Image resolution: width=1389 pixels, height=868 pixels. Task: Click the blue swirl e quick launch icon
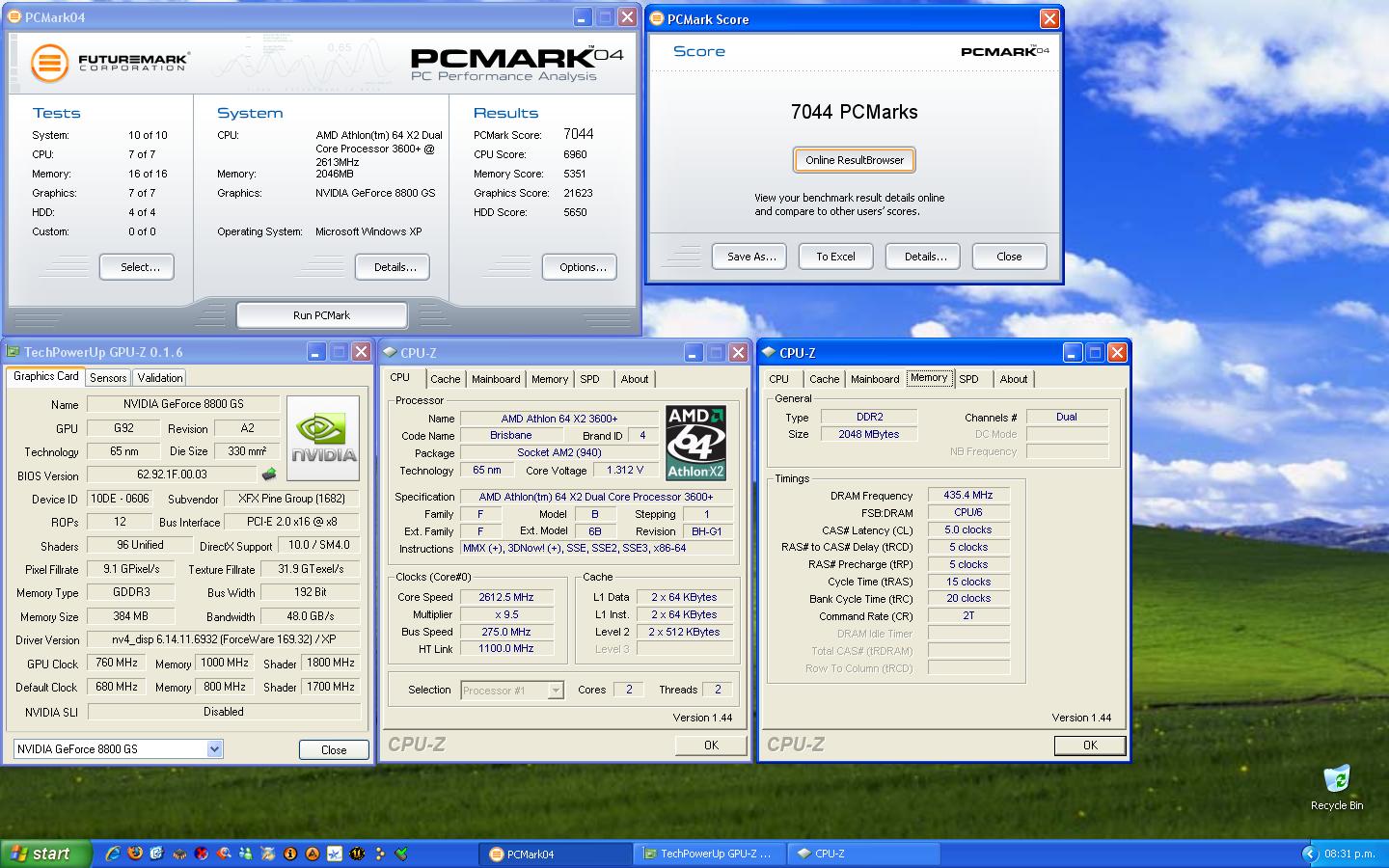coord(157,854)
